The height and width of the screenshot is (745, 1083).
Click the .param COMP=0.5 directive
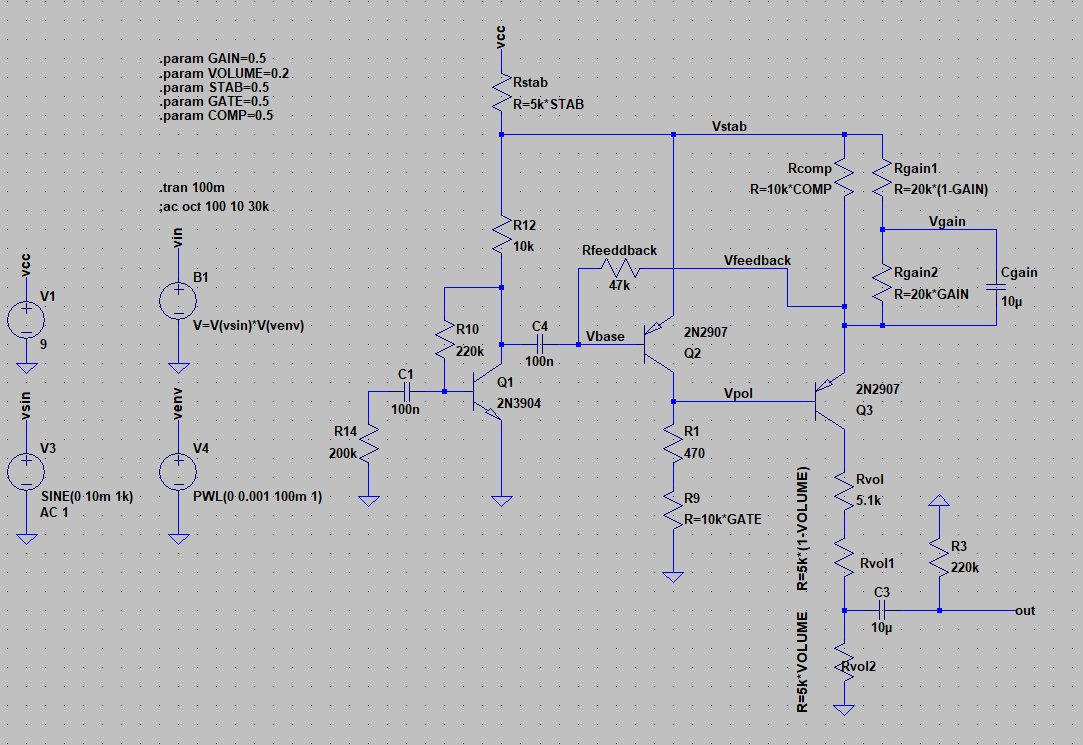click(217, 115)
